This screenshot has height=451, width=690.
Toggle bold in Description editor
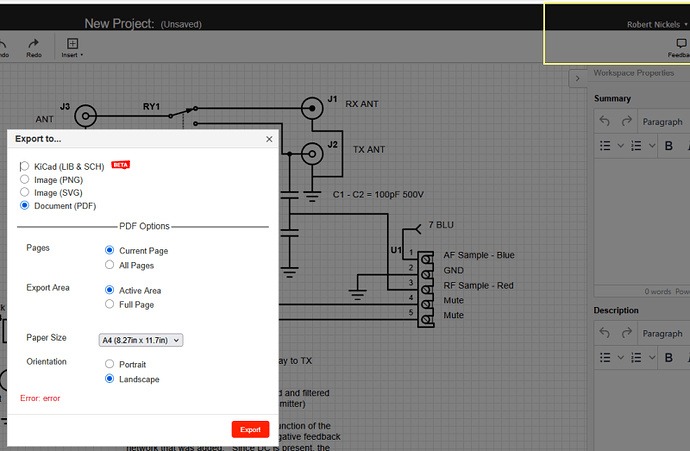[x=668, y=357]
